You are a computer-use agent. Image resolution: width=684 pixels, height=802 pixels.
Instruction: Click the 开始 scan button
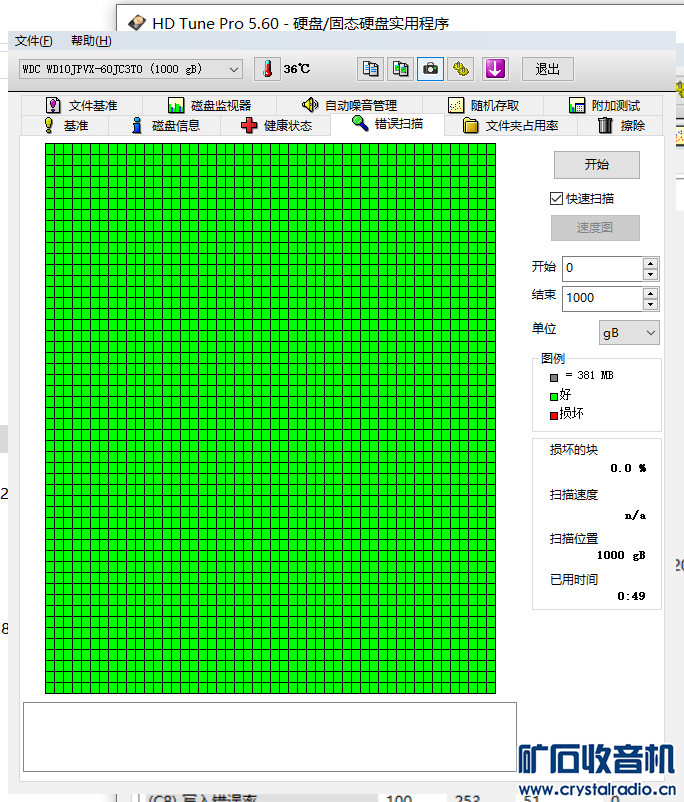coord(597,165)
